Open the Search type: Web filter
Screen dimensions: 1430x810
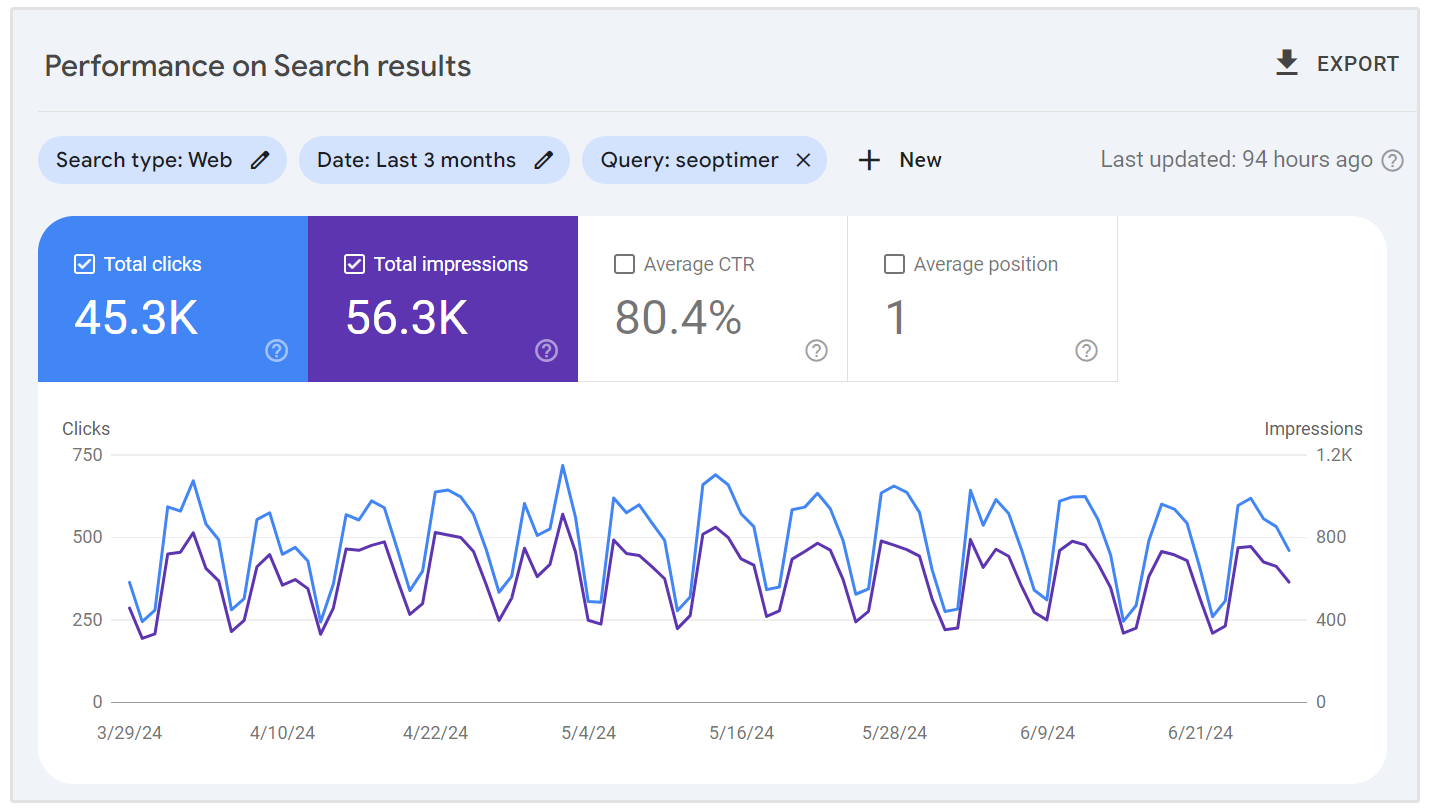pyautogui.click(x=150, y=159)
